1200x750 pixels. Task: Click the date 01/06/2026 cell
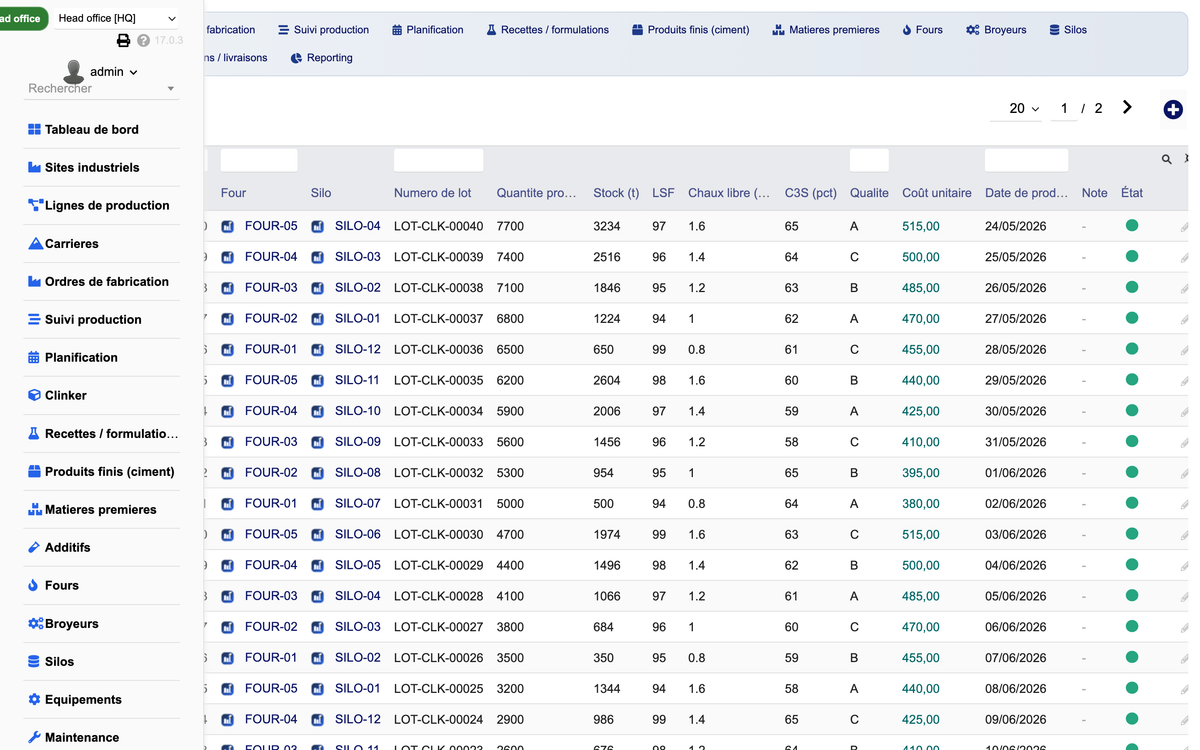[1016, 473]
